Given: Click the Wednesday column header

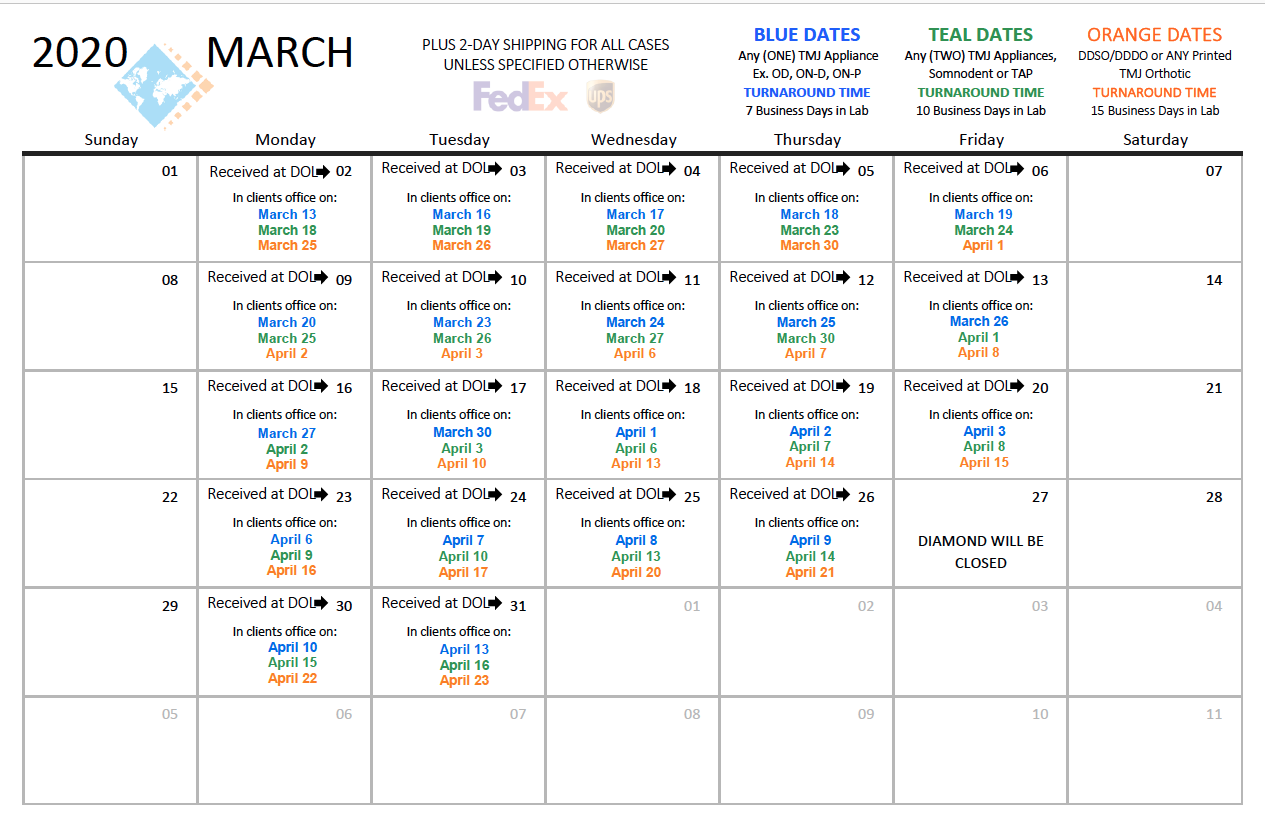Looking at the screenshot, I should point(634,140).
